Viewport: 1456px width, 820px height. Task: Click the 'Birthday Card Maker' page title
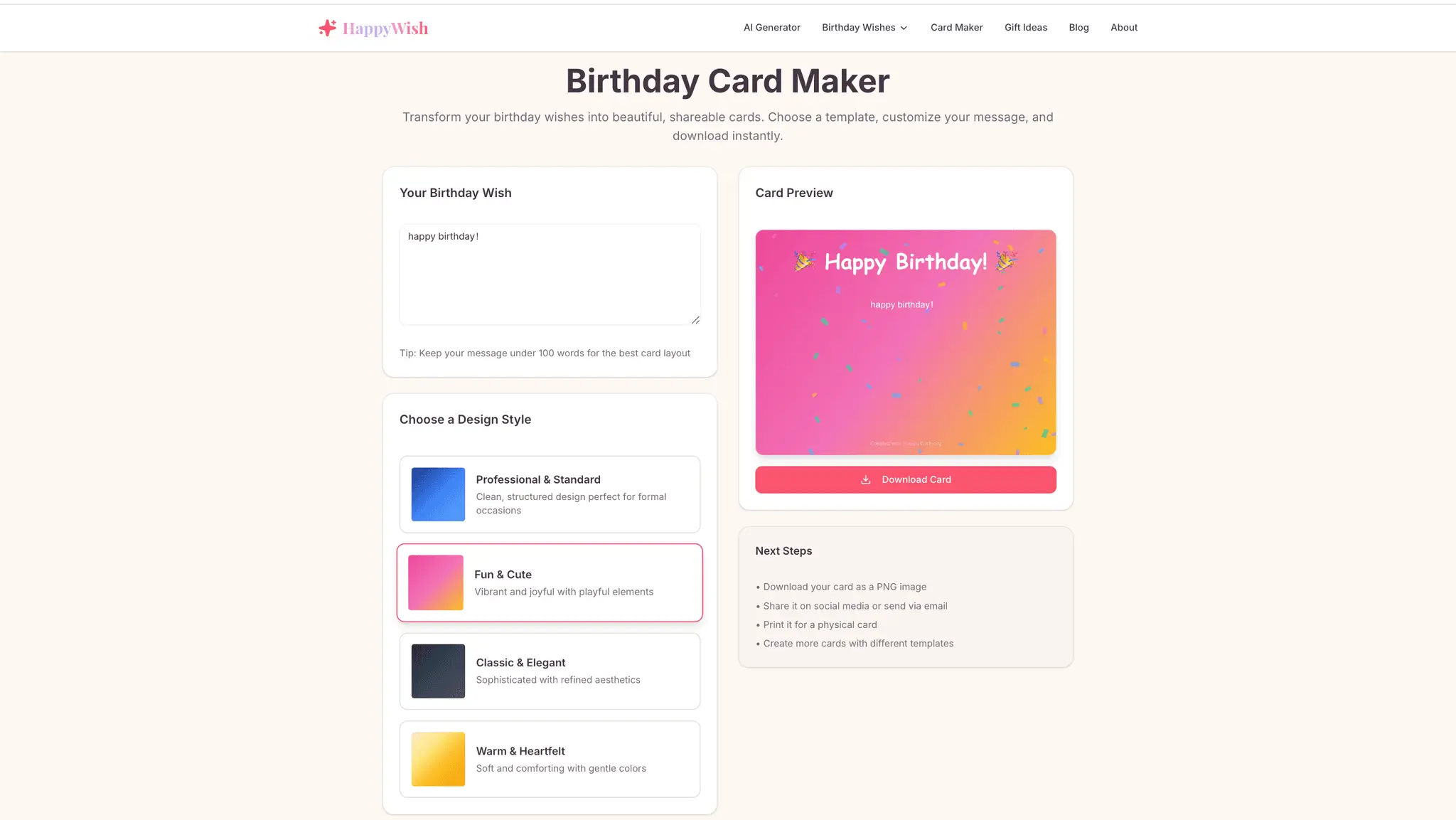(x=727, y=81)
